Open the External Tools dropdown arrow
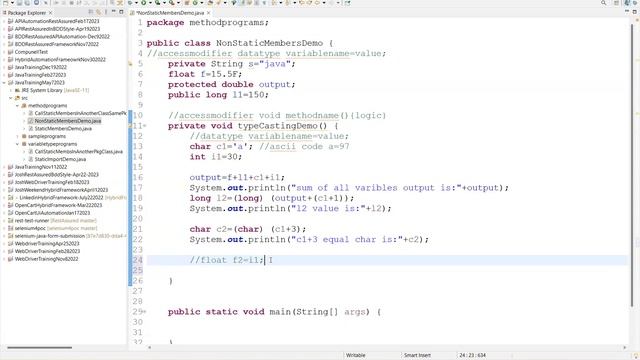The image size is (640, 360). (178, 3)
